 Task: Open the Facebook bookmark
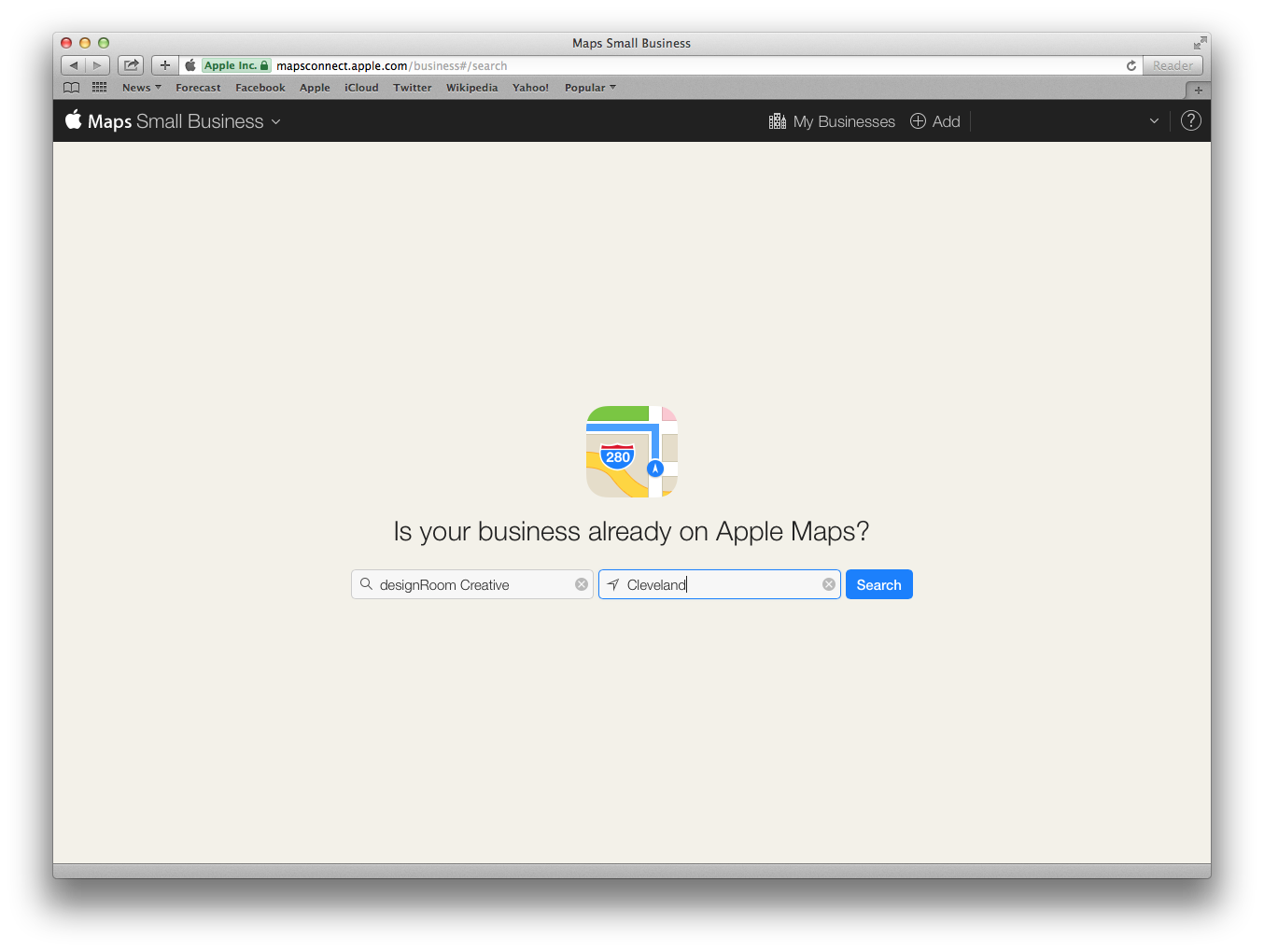coord(260,88)
